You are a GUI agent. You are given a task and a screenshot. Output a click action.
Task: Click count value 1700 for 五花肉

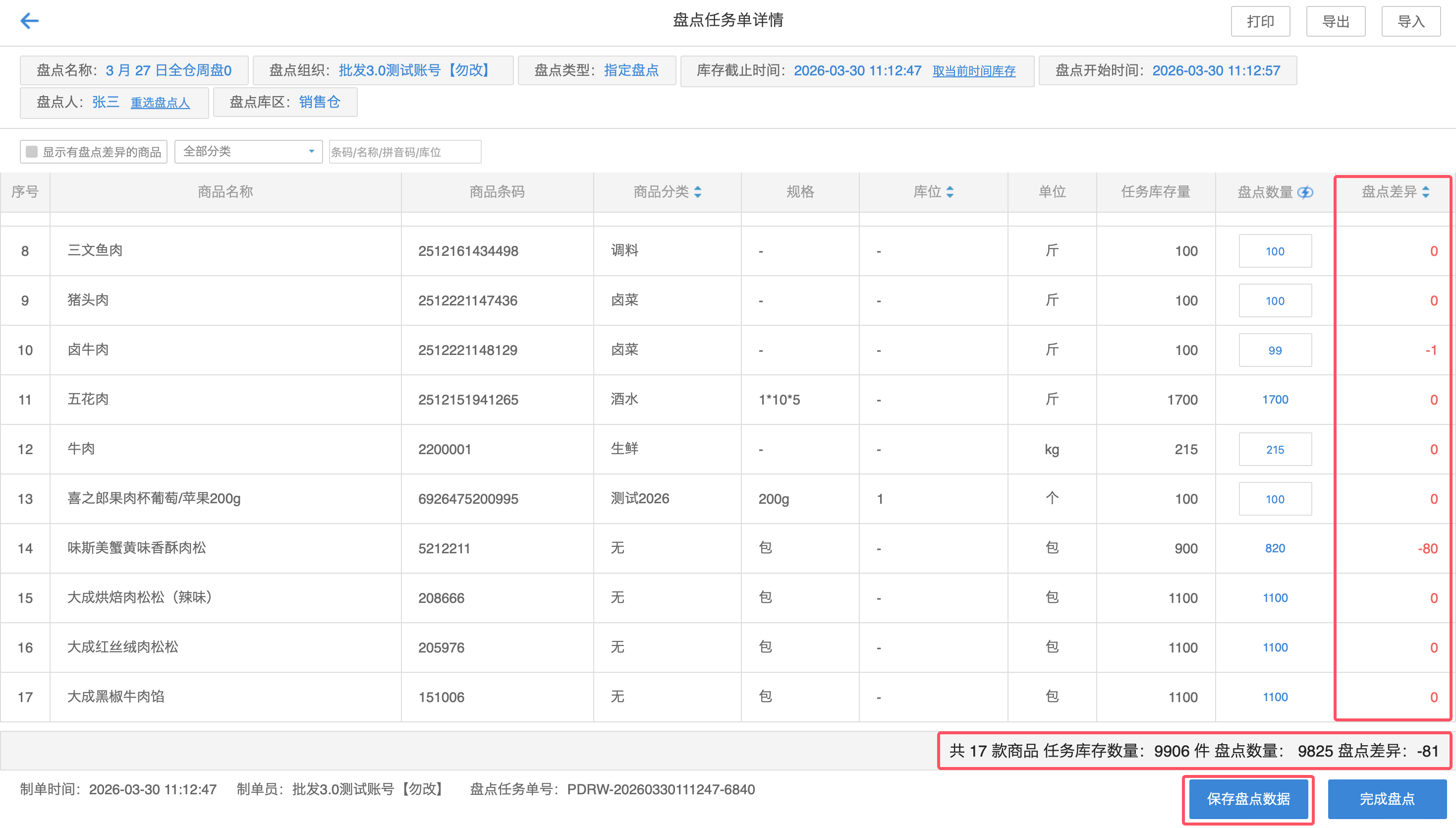[1275, 400]
